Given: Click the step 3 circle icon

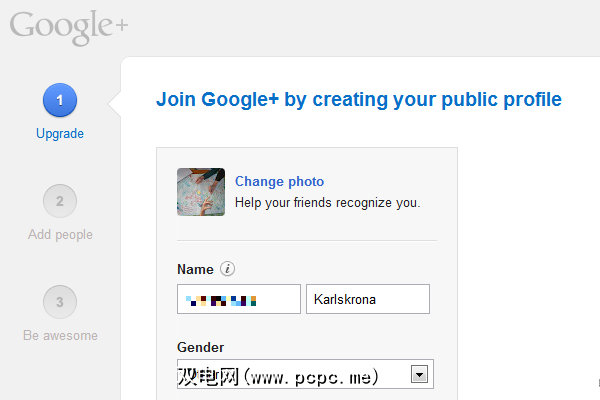Looking at the screenshot, I should (x=60, y=302).
